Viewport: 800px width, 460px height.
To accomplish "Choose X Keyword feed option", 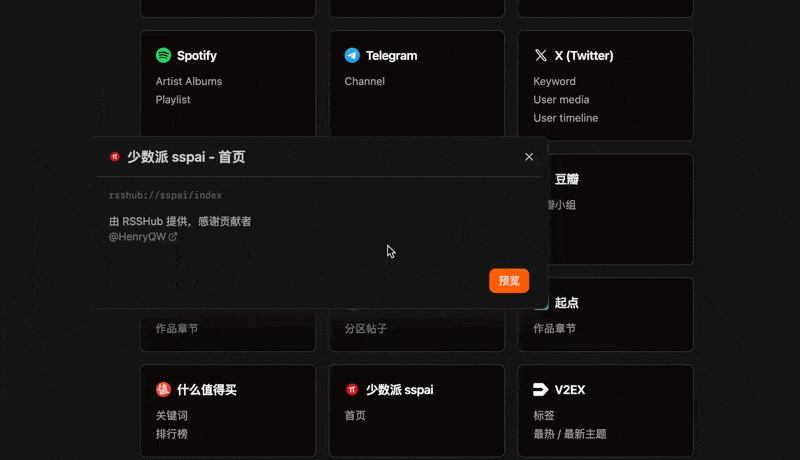I will (555, 81).
